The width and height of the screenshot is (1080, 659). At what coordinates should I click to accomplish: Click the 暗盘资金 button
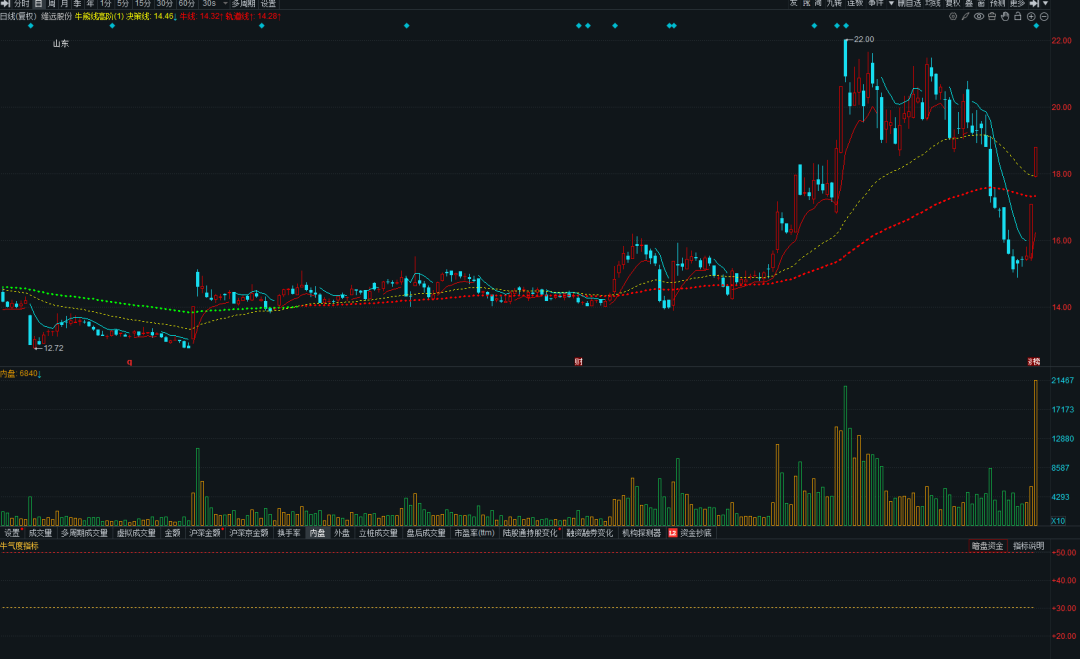987,546
